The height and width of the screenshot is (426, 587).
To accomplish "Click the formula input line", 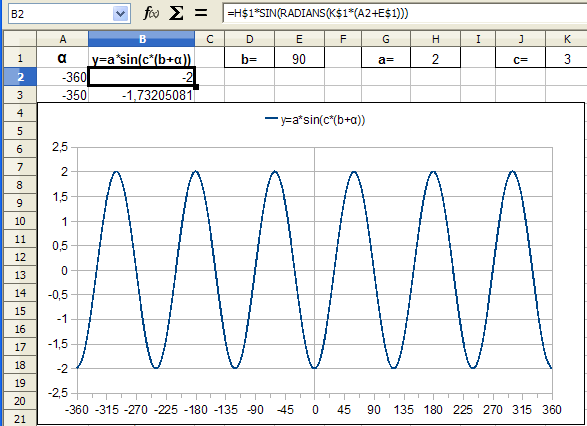I will click(404, 14).
